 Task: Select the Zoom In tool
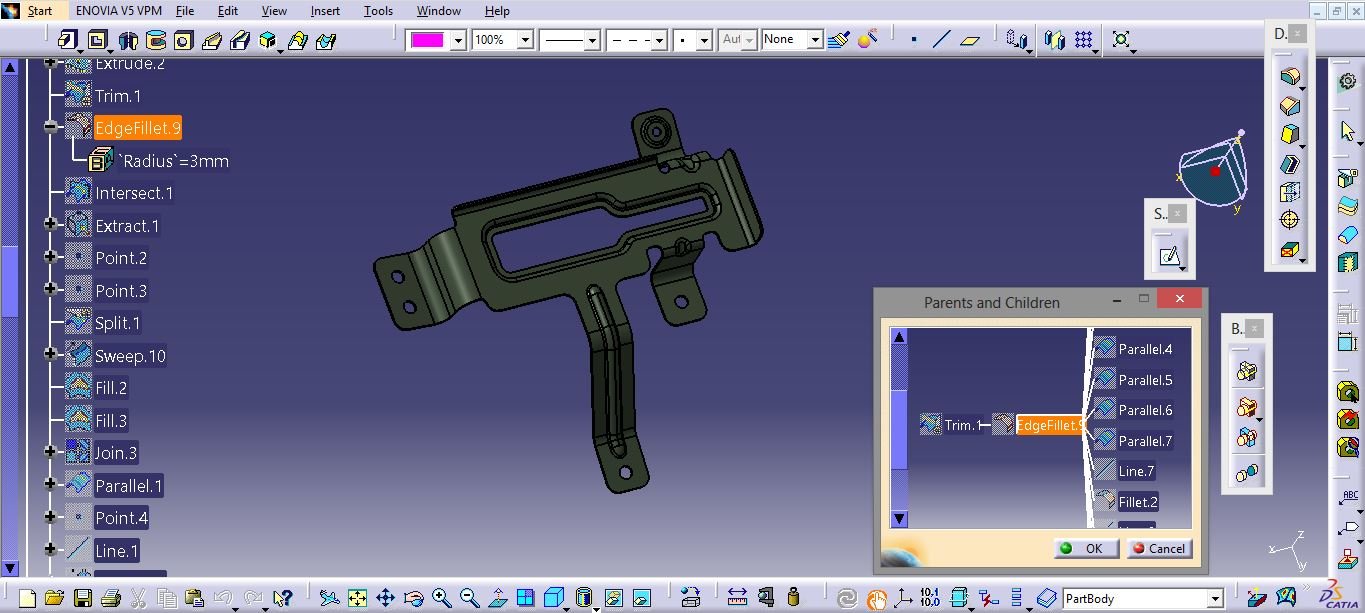[x=439, y=599]
